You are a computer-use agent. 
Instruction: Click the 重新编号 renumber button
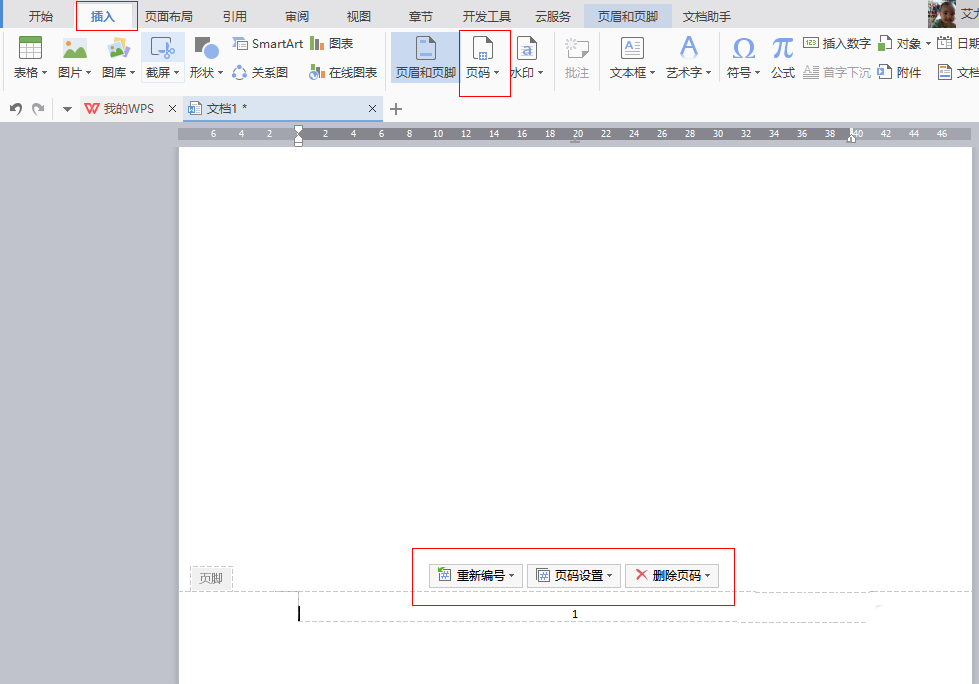(x=476, y=575)
